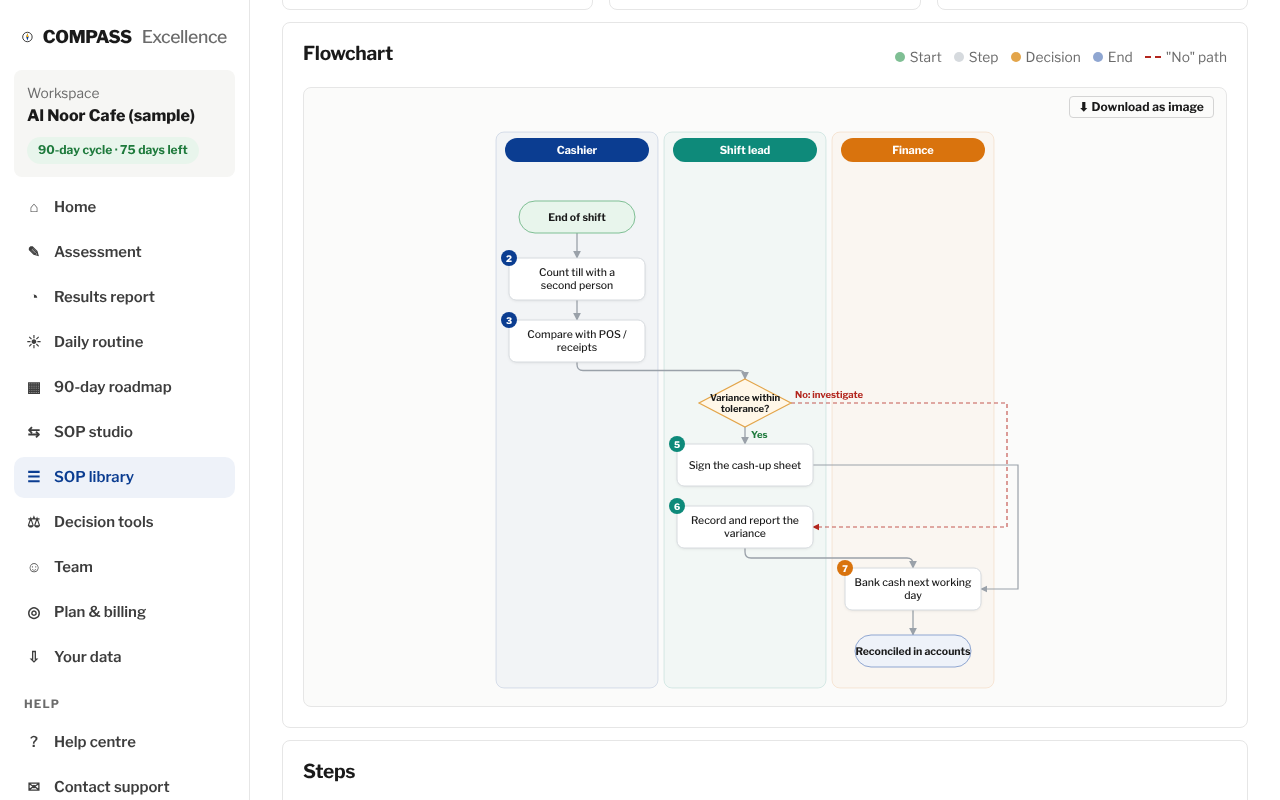Click the Shift lead swimlane header
This screenshot has width=1280, height=800.
745,150
